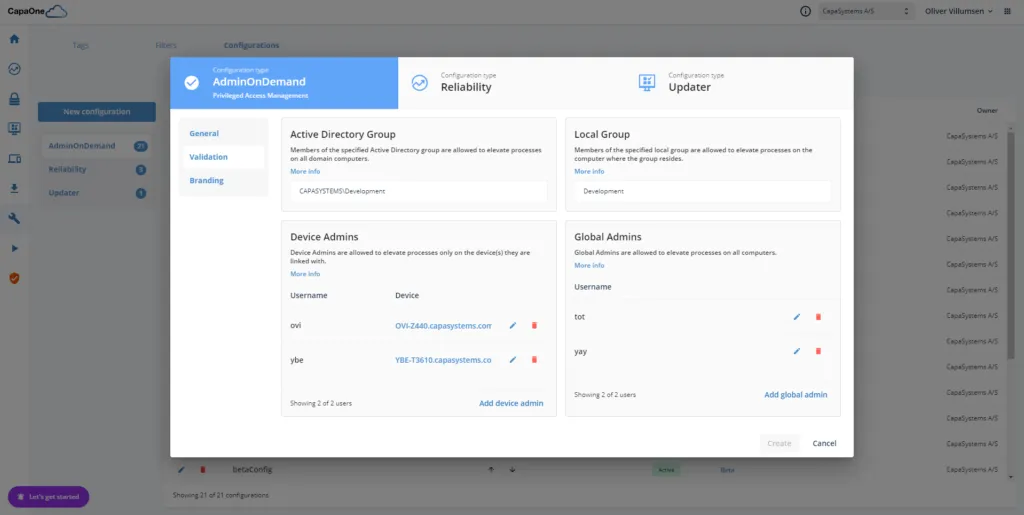Open the Home icon in sidebar

click(14, 39)
